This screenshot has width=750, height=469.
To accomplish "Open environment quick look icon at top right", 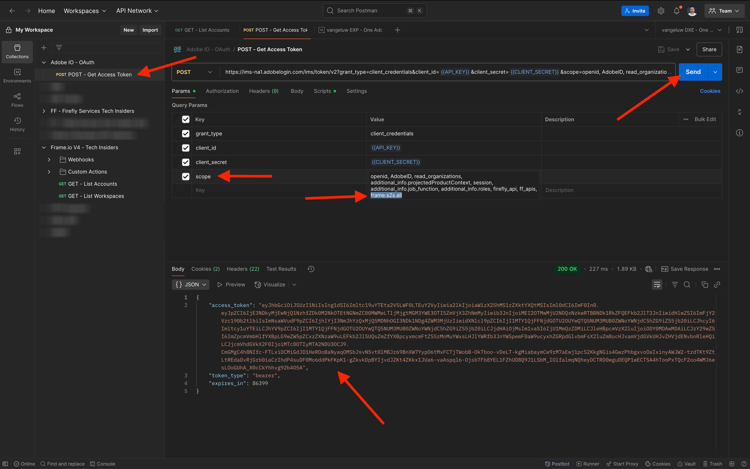I will [x=739, y=30].
